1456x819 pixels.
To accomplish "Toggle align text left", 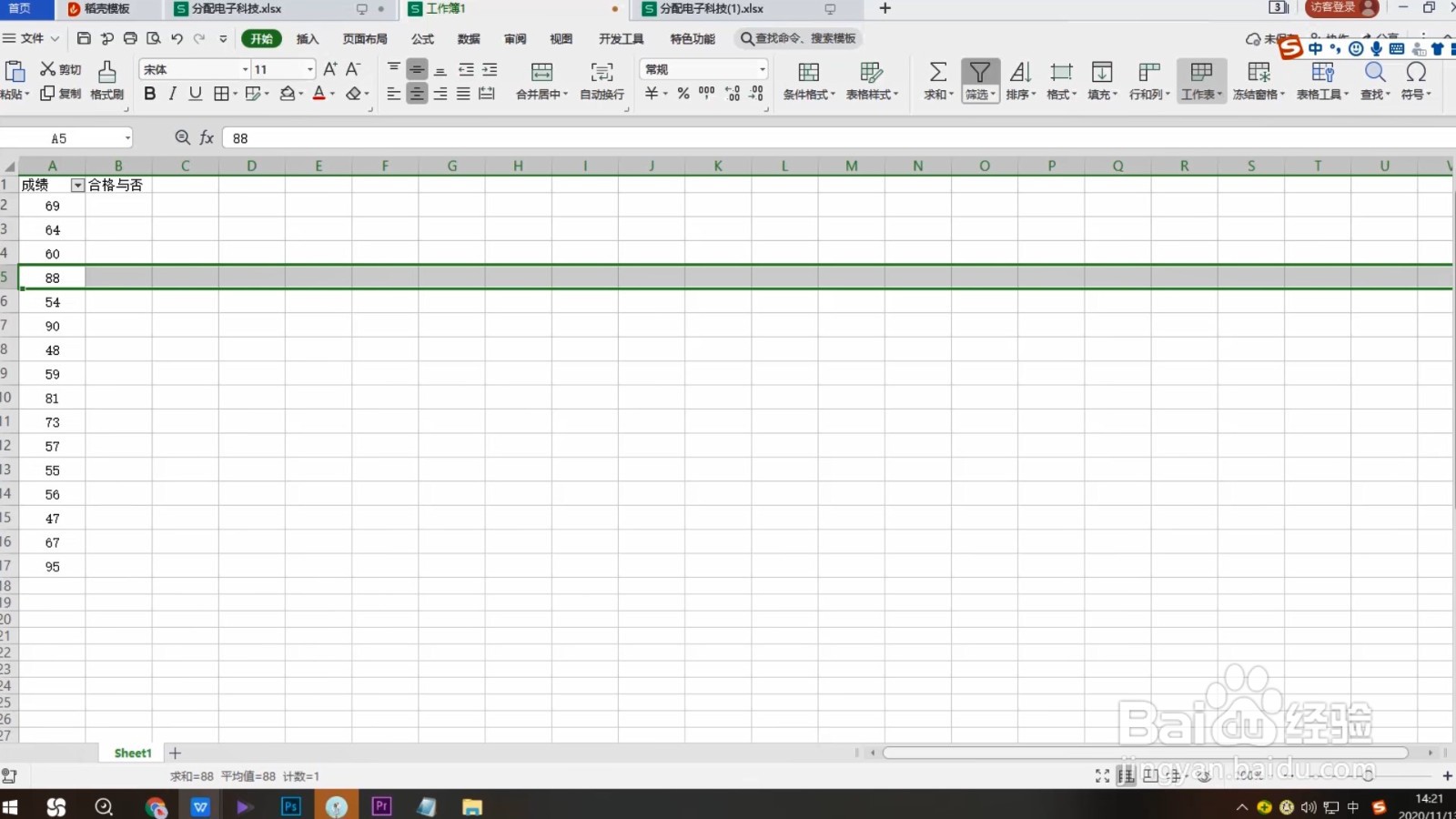I will (x=393, y=93).
